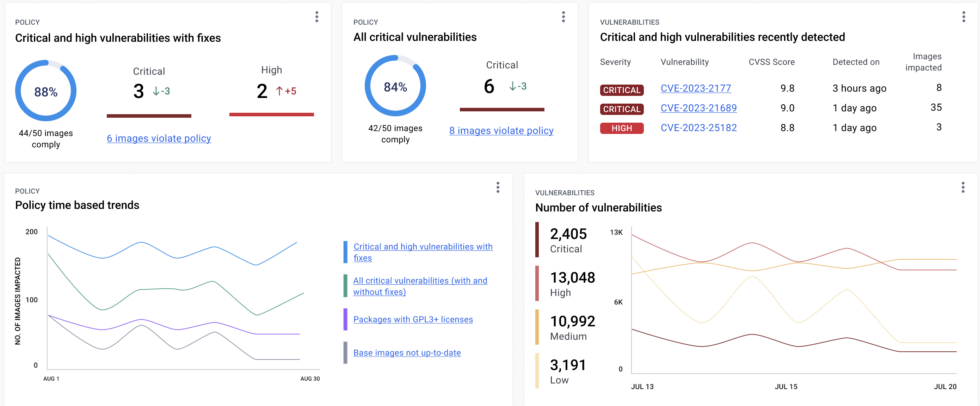Click the 84% compliance donut chart
Screen dimensions: 980x406
393,86
